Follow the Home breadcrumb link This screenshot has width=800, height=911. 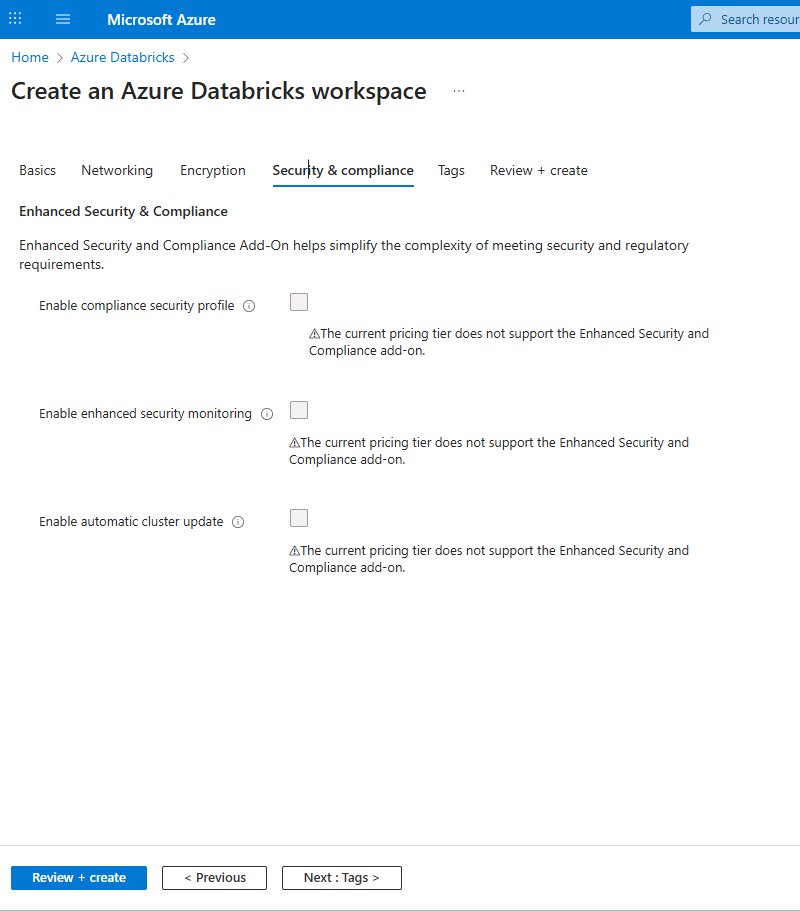tap(30, 58)
